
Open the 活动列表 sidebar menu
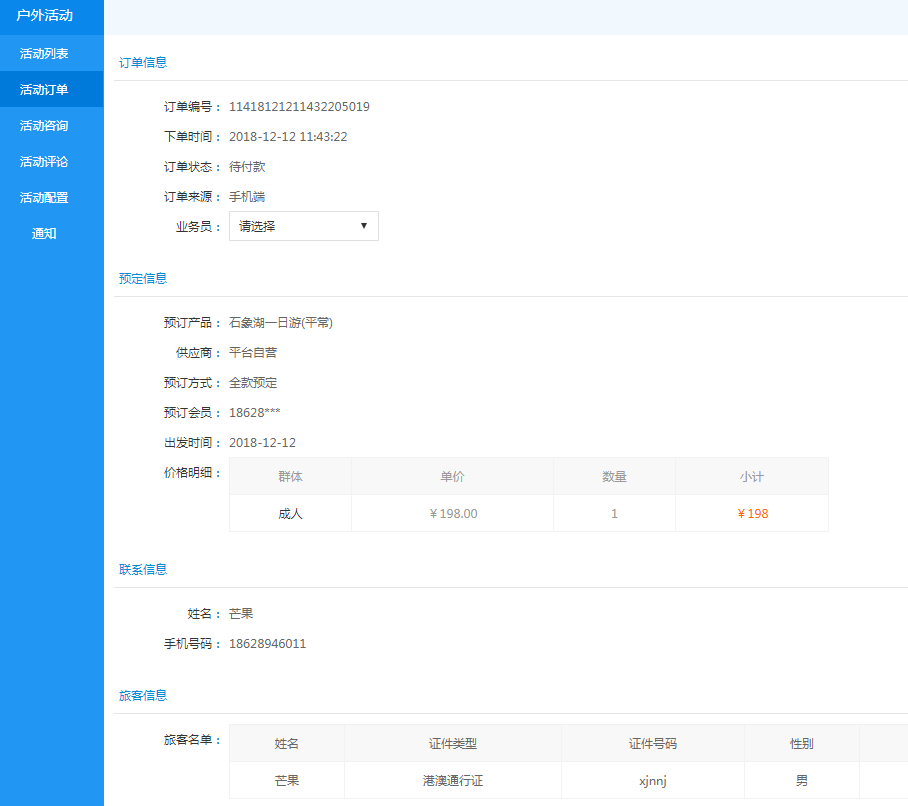pyautogui.click(x=44, y=53)
